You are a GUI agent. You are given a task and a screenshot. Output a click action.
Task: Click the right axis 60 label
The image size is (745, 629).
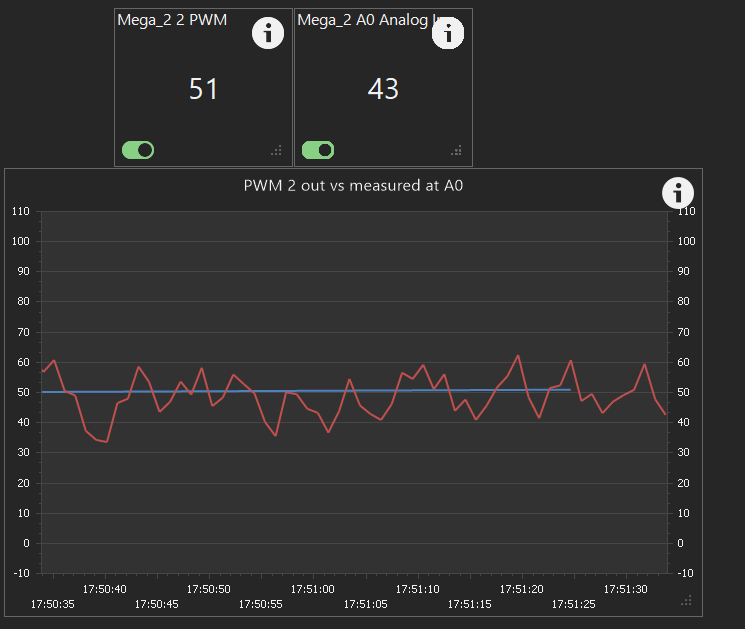(683, 362)
